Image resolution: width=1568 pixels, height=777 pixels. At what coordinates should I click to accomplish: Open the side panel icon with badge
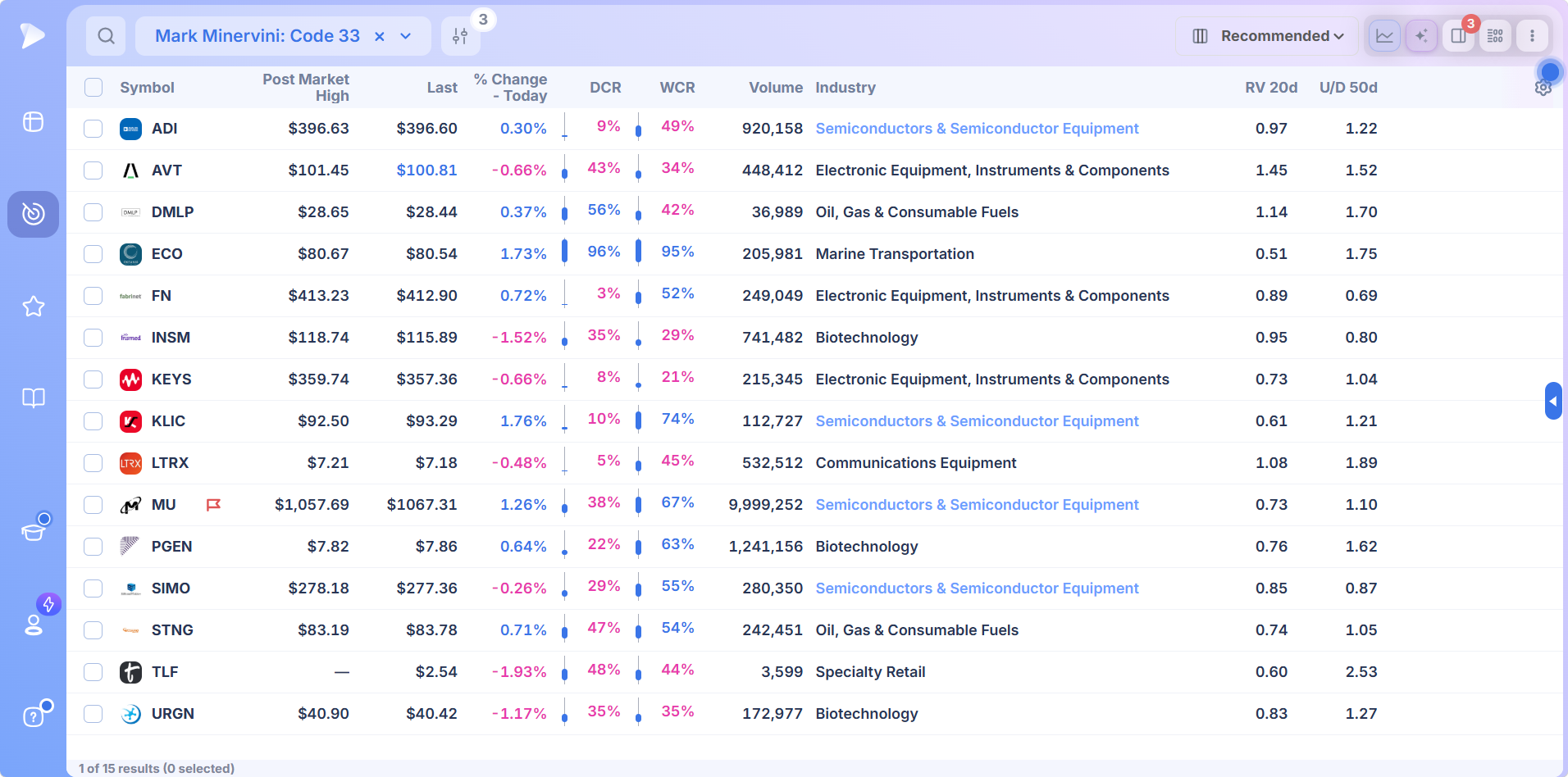1458,36
